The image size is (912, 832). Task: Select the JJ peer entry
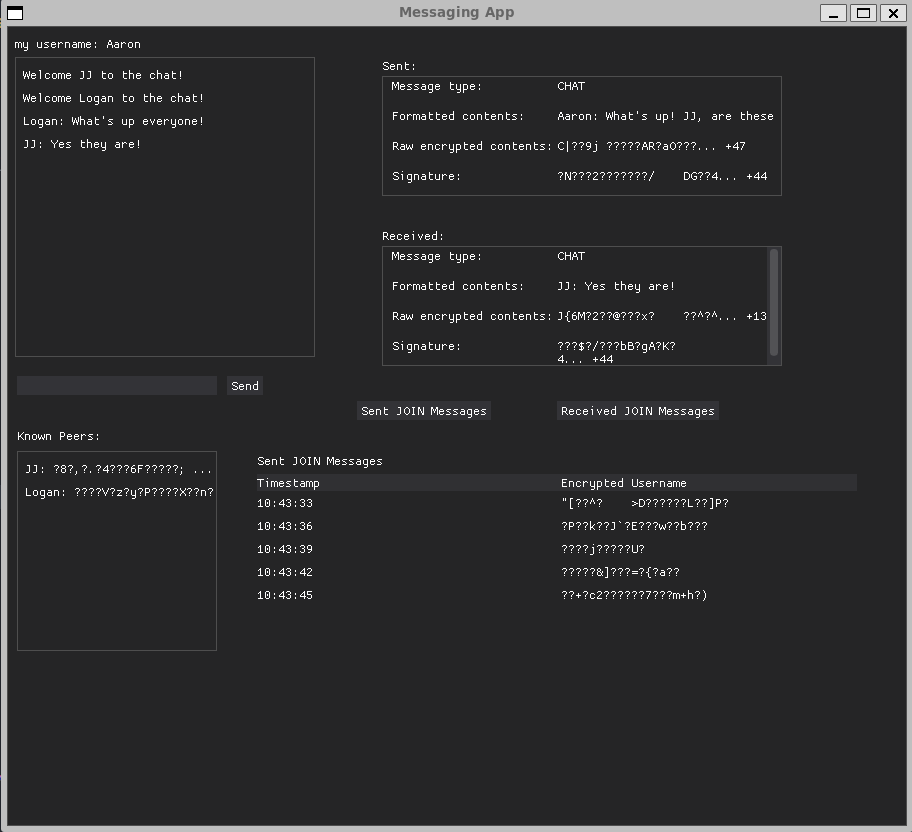118,469
